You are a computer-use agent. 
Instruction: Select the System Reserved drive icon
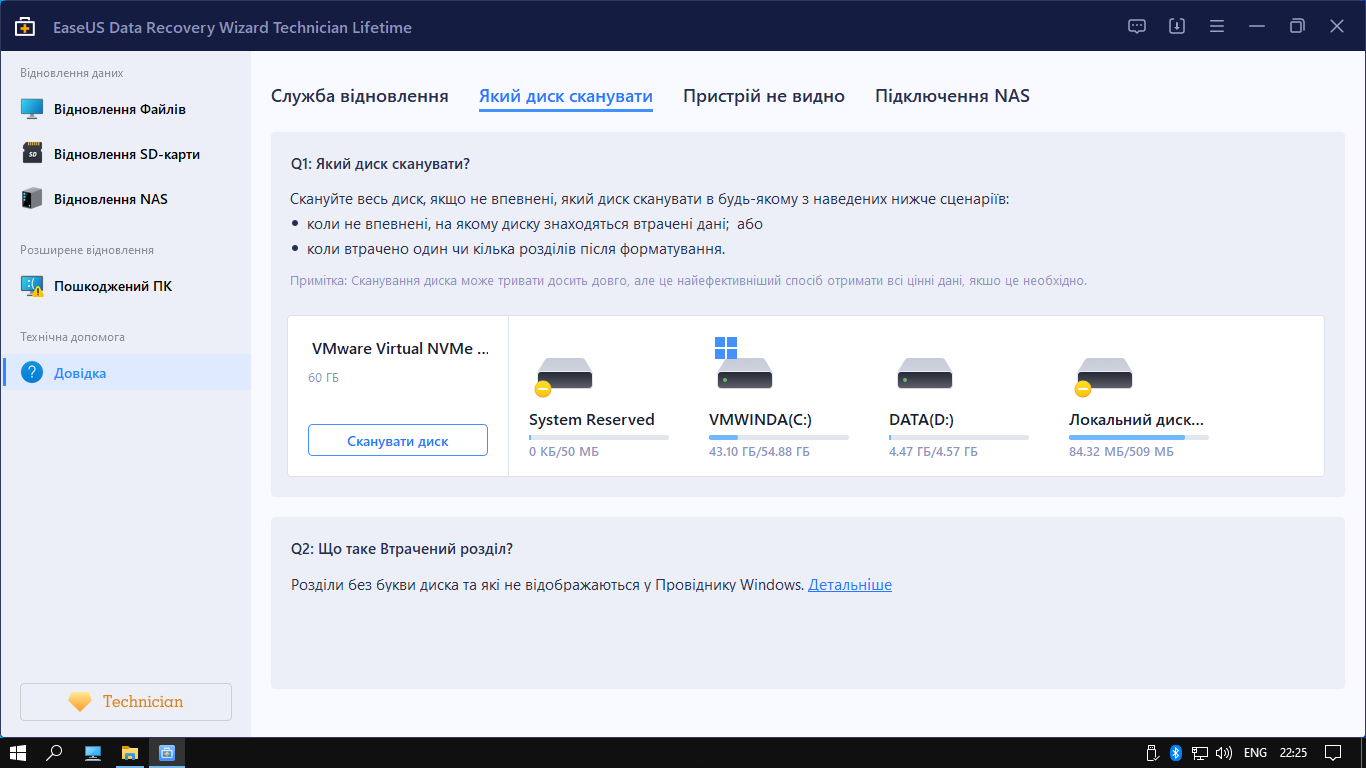[563, 373]
